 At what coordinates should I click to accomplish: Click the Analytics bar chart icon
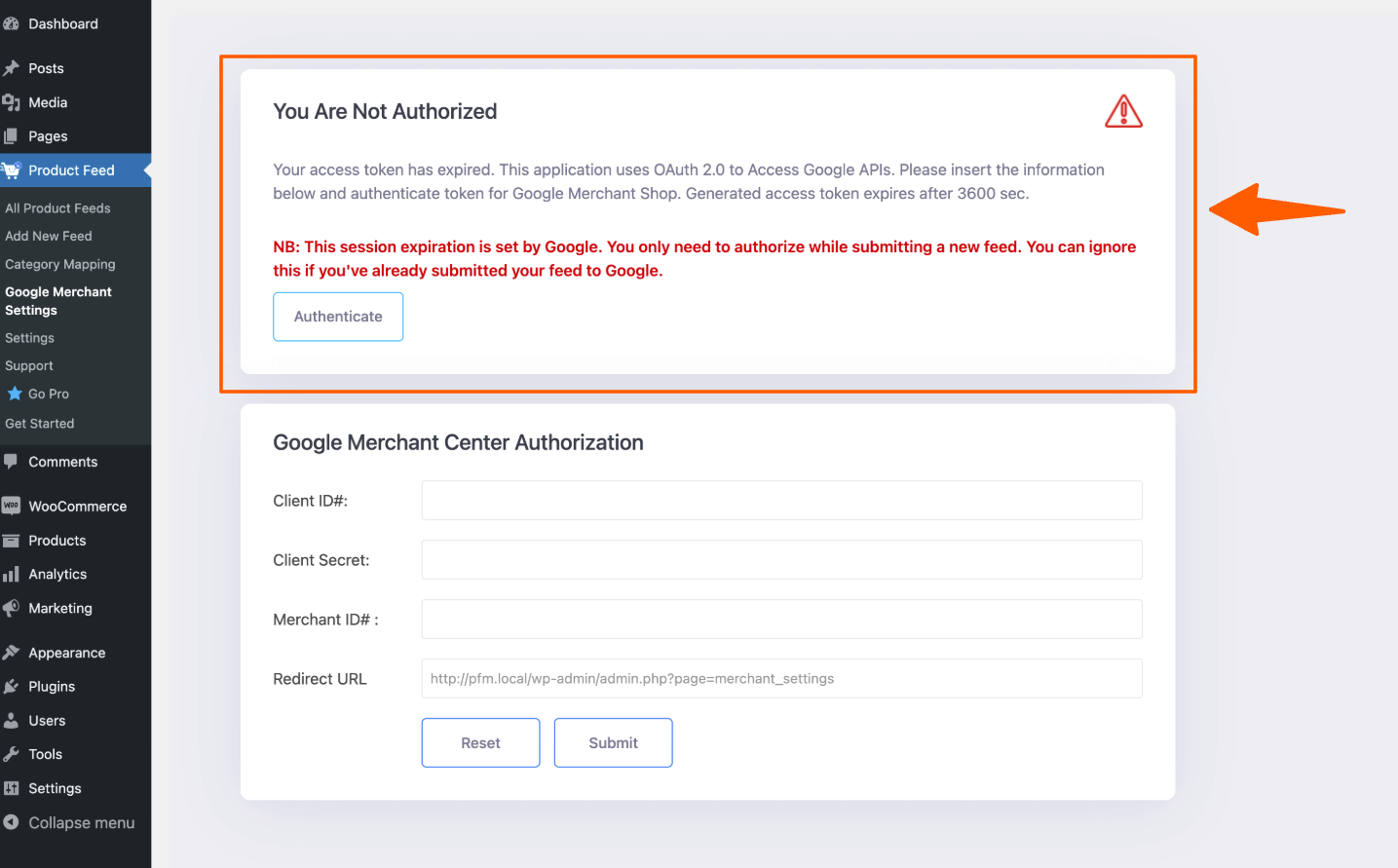pos(11,575)
